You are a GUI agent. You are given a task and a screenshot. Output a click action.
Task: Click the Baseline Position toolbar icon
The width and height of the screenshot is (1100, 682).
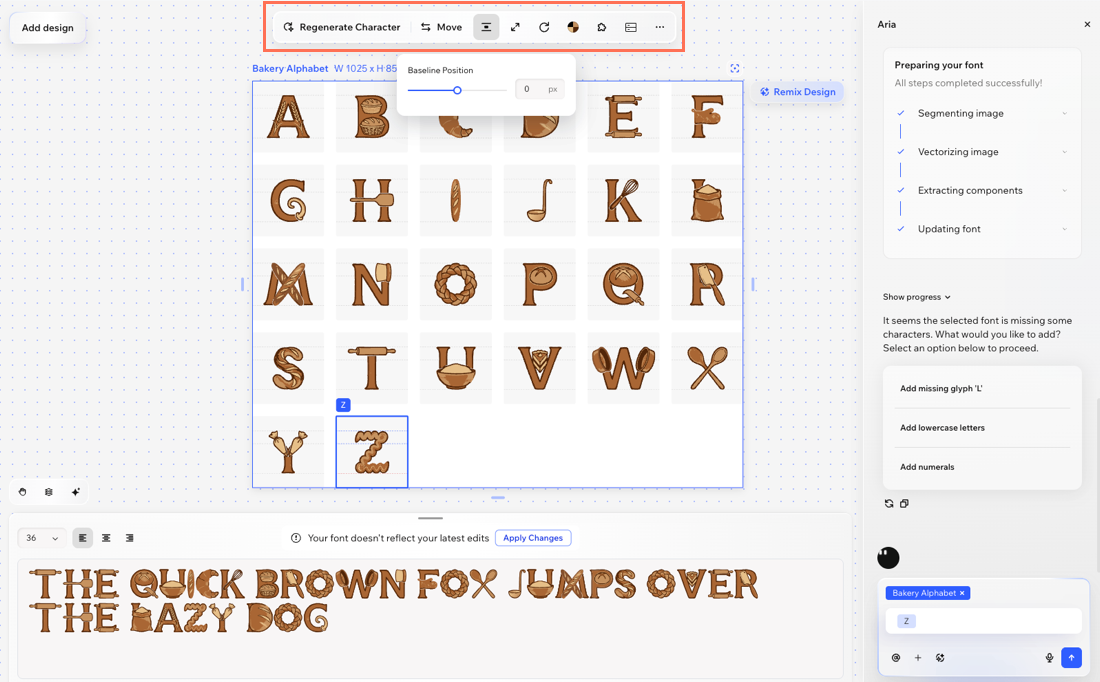click(x=485, y=27)
